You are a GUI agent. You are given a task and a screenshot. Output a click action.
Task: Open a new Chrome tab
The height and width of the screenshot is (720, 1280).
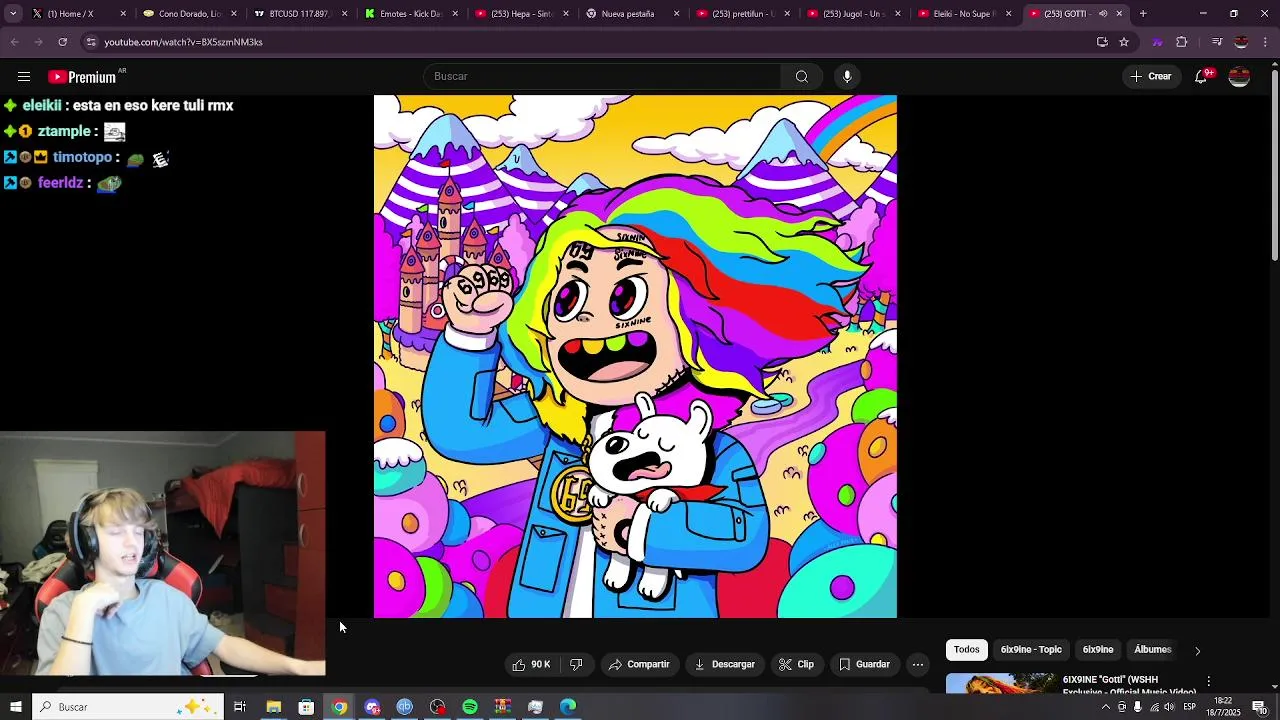pyautogui.click(x=1143, y=14)
